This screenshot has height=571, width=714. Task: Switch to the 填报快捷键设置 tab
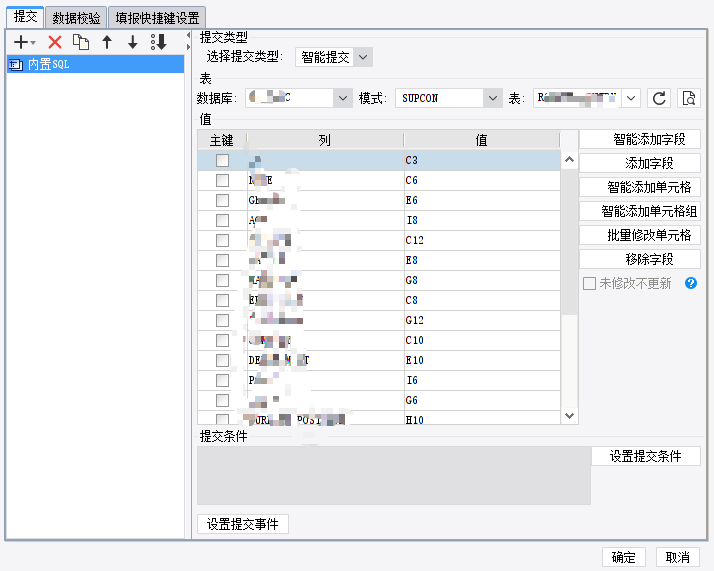(x=157, y=18)
